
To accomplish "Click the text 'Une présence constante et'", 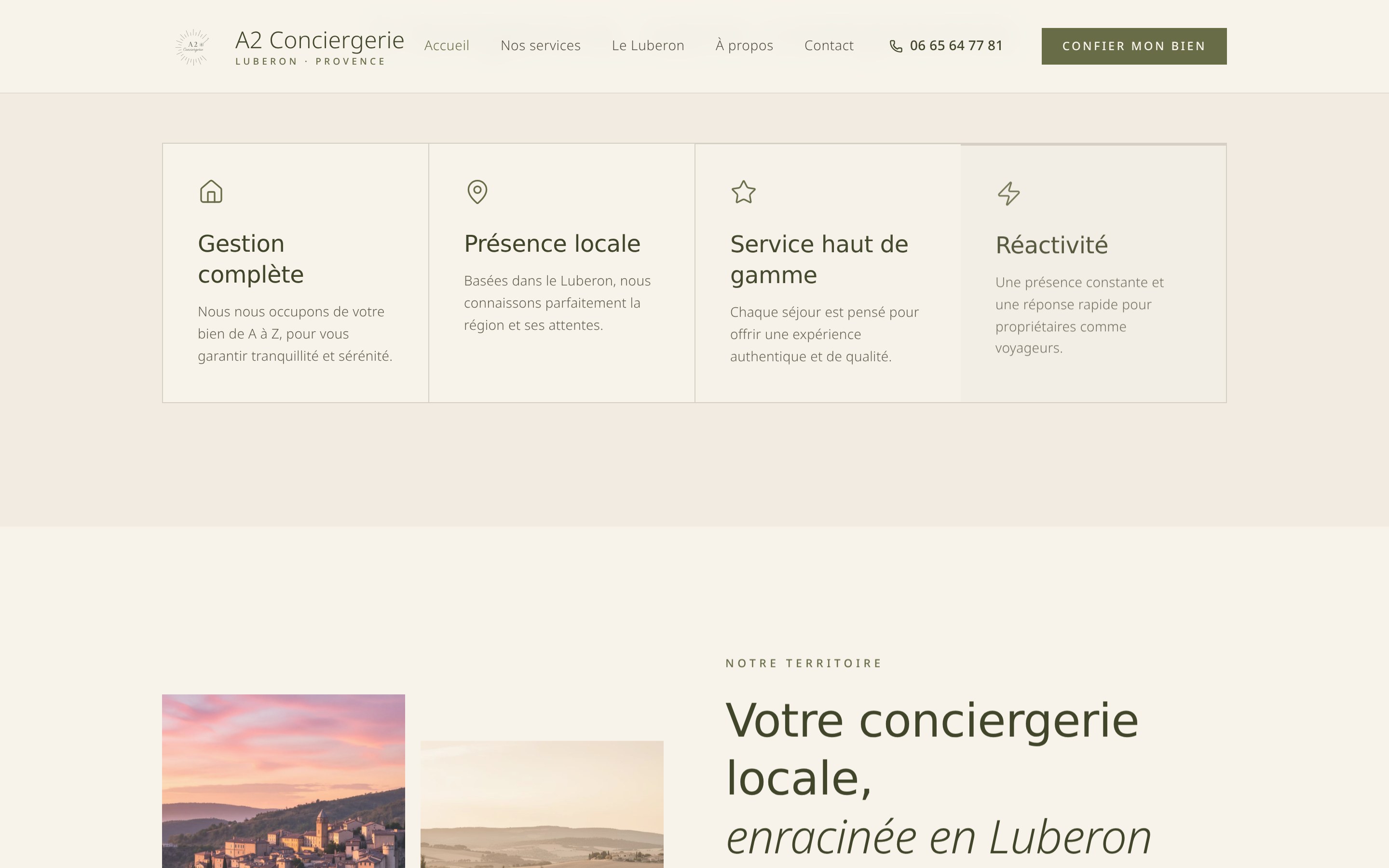I will (x=1079, y=283).
